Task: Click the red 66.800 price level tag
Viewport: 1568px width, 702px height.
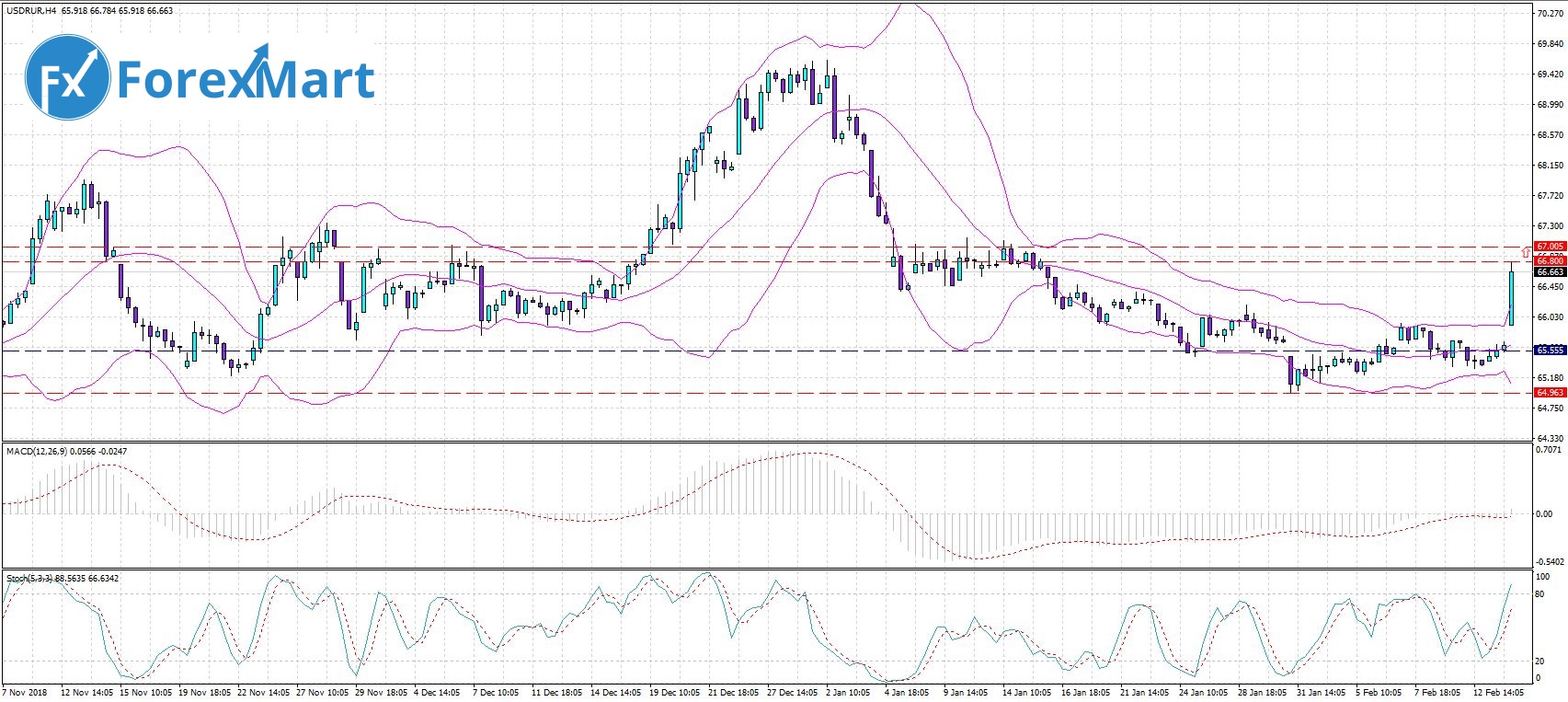Action: click(1550, 261)
